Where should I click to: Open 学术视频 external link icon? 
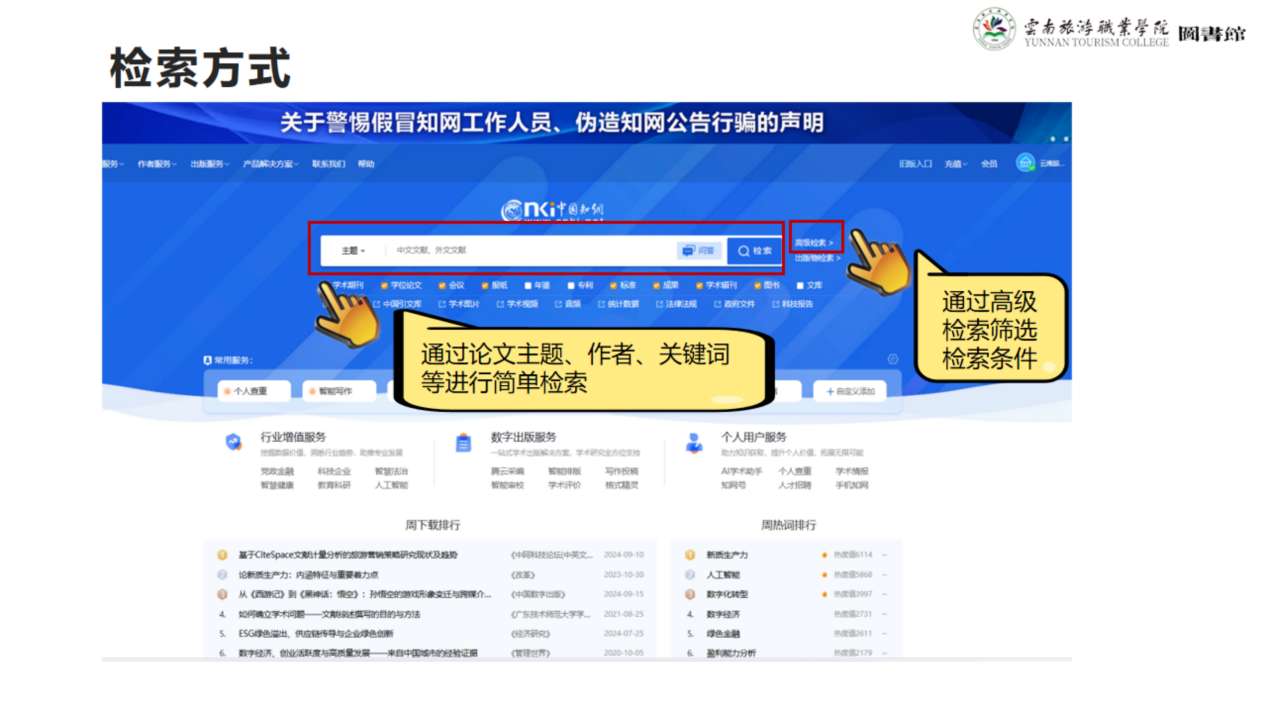(x=499, y=304)
